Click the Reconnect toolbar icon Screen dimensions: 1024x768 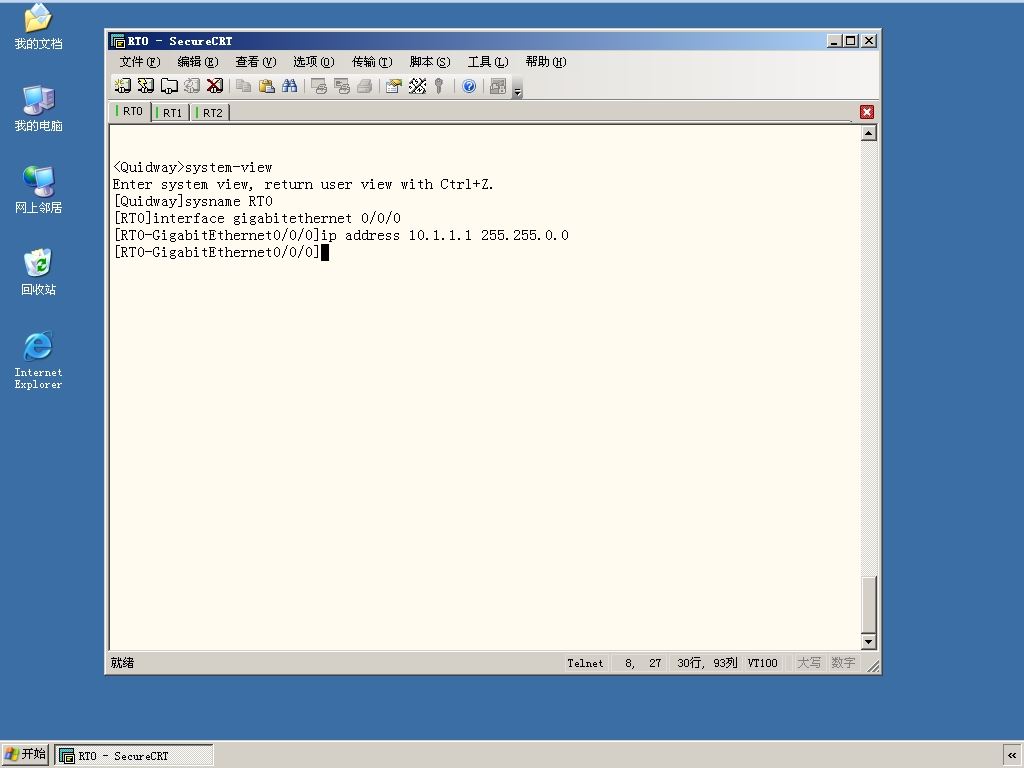[x=192, y=86]
